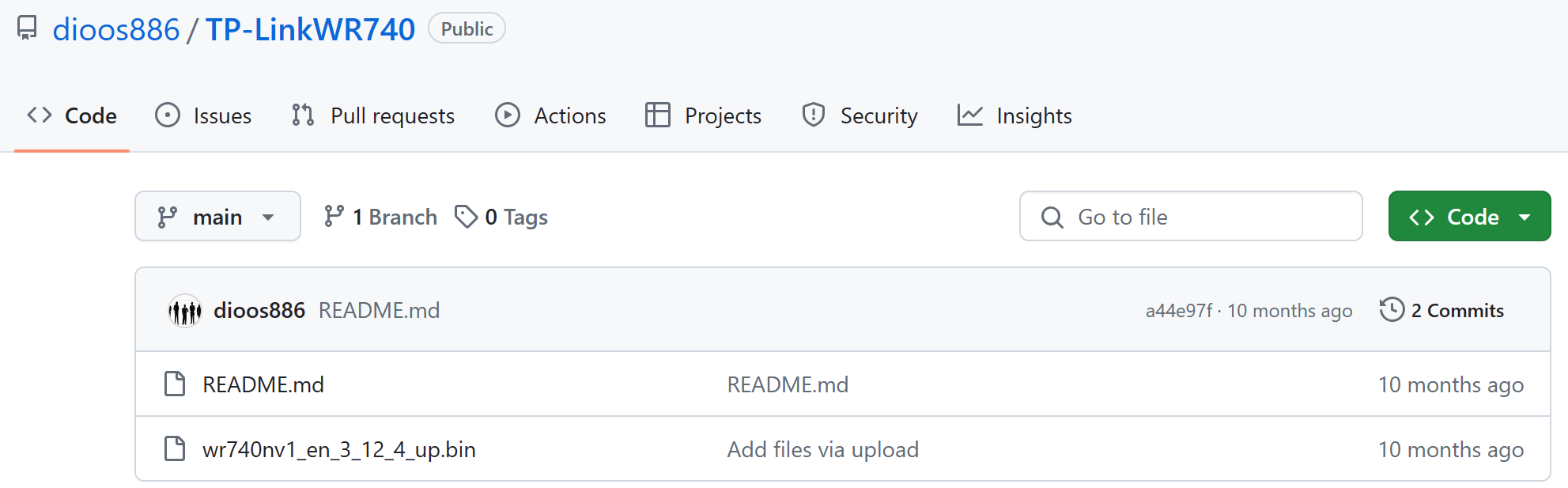Open the Projects tab
Viewport: 1568px width, 488px height.
[x=703, y=115]
